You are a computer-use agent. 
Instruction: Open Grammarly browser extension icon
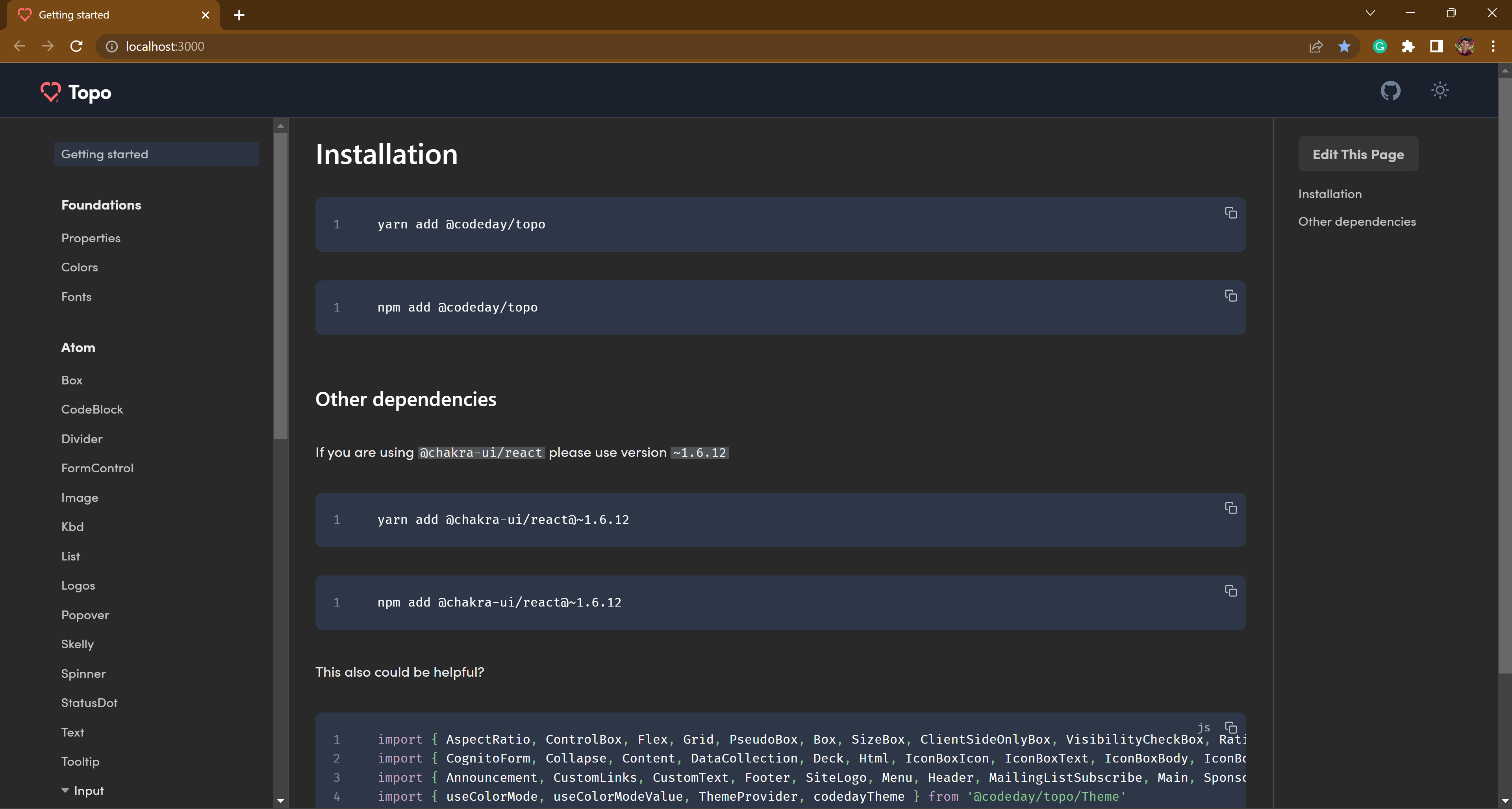[x=1379, y=46]
